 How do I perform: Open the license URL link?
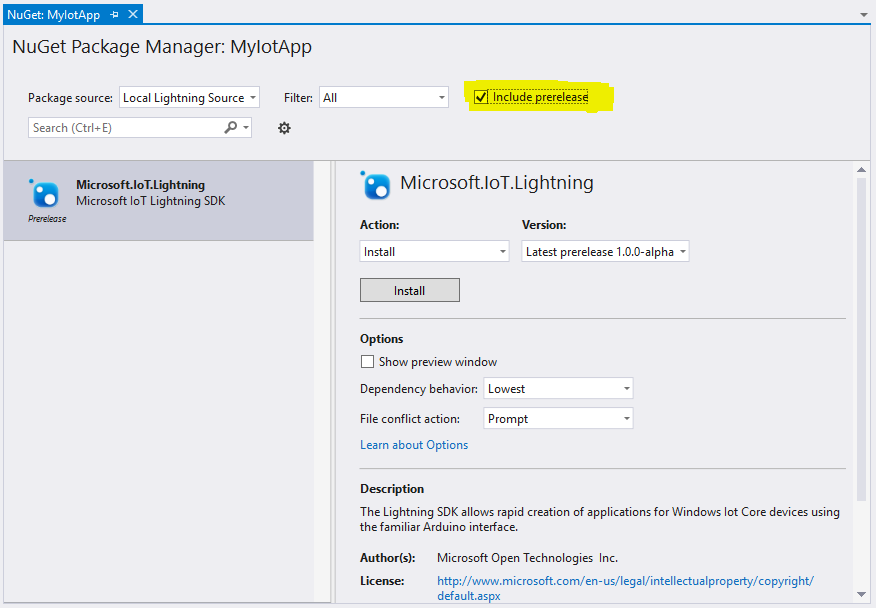[625, 588]
